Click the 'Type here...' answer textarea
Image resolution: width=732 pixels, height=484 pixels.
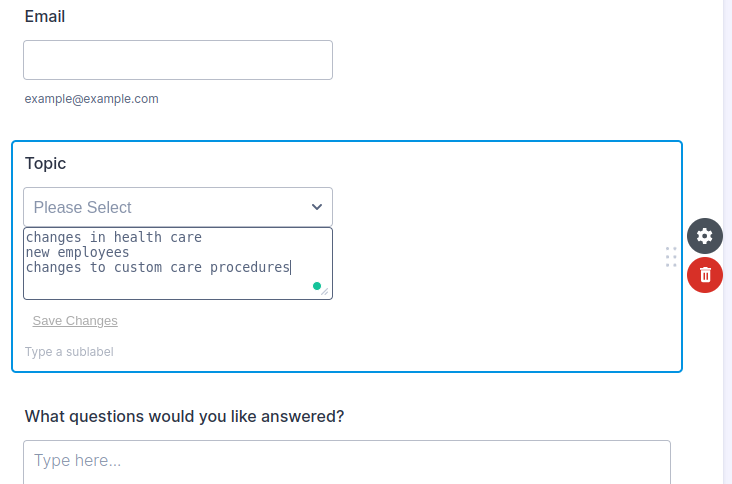[x=346, y=461]
